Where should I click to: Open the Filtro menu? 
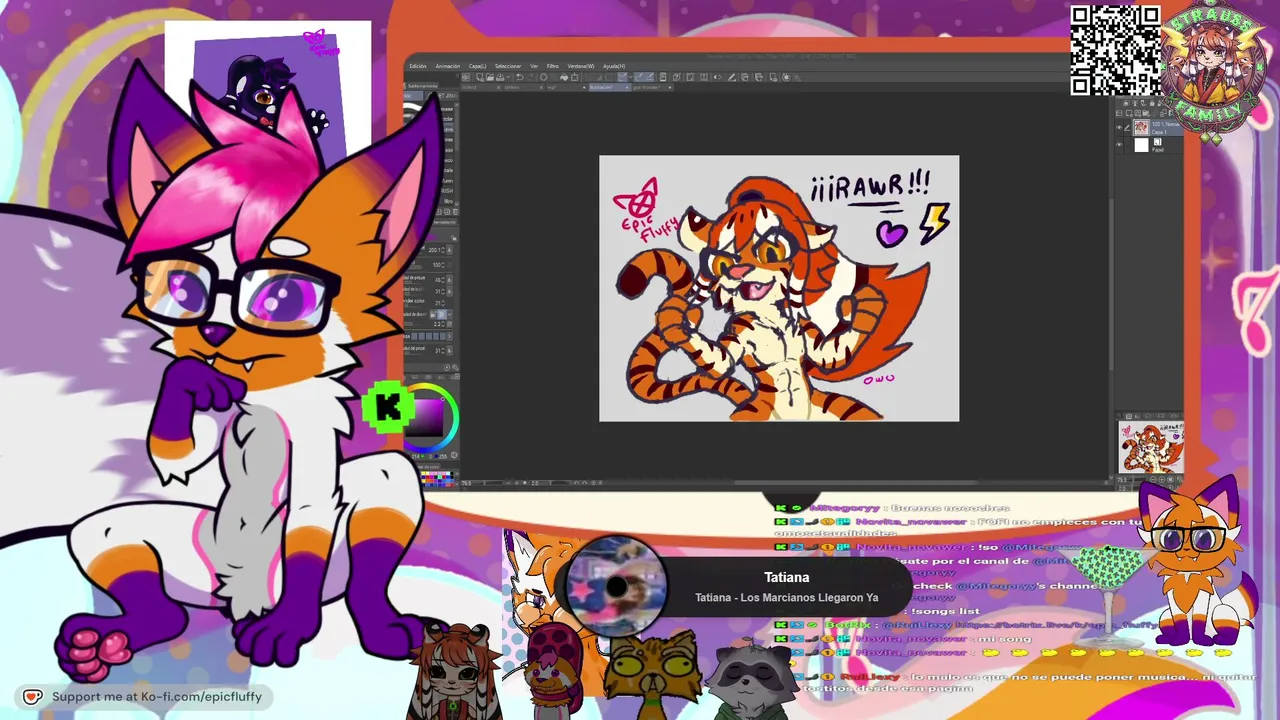click(x=552, y=66)
